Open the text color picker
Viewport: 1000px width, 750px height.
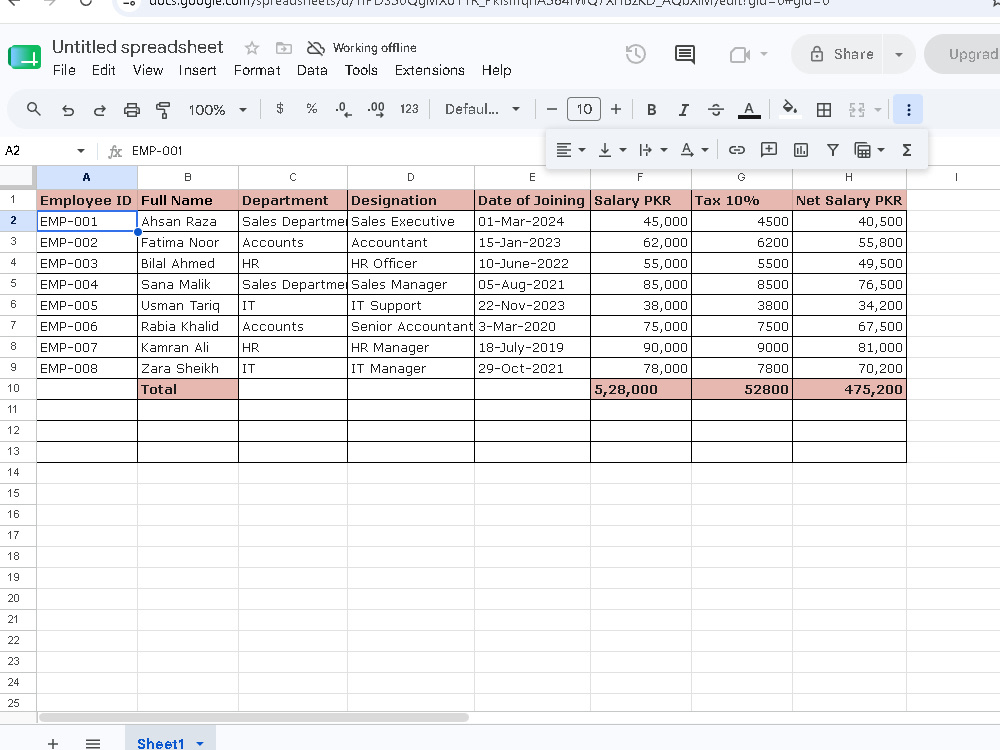pyautogui.click(x=749, y=110)
